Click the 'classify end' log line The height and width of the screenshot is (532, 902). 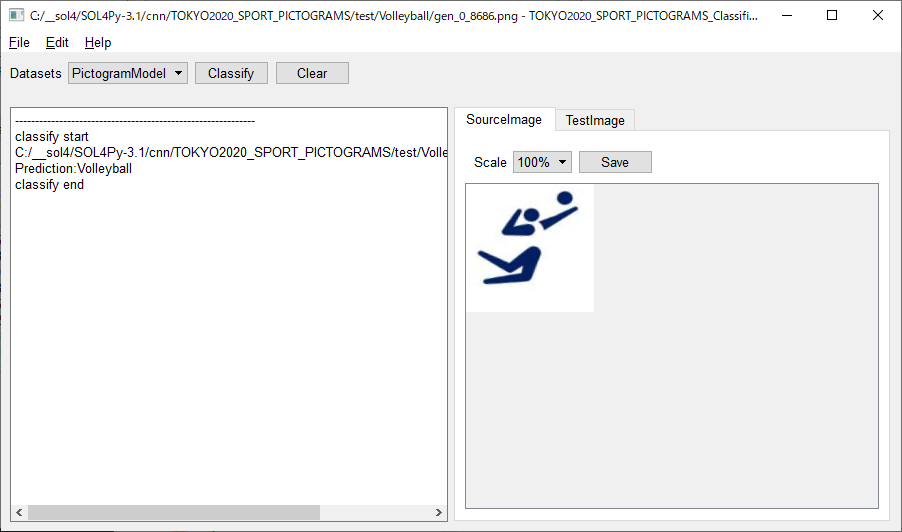click(49, 185)
